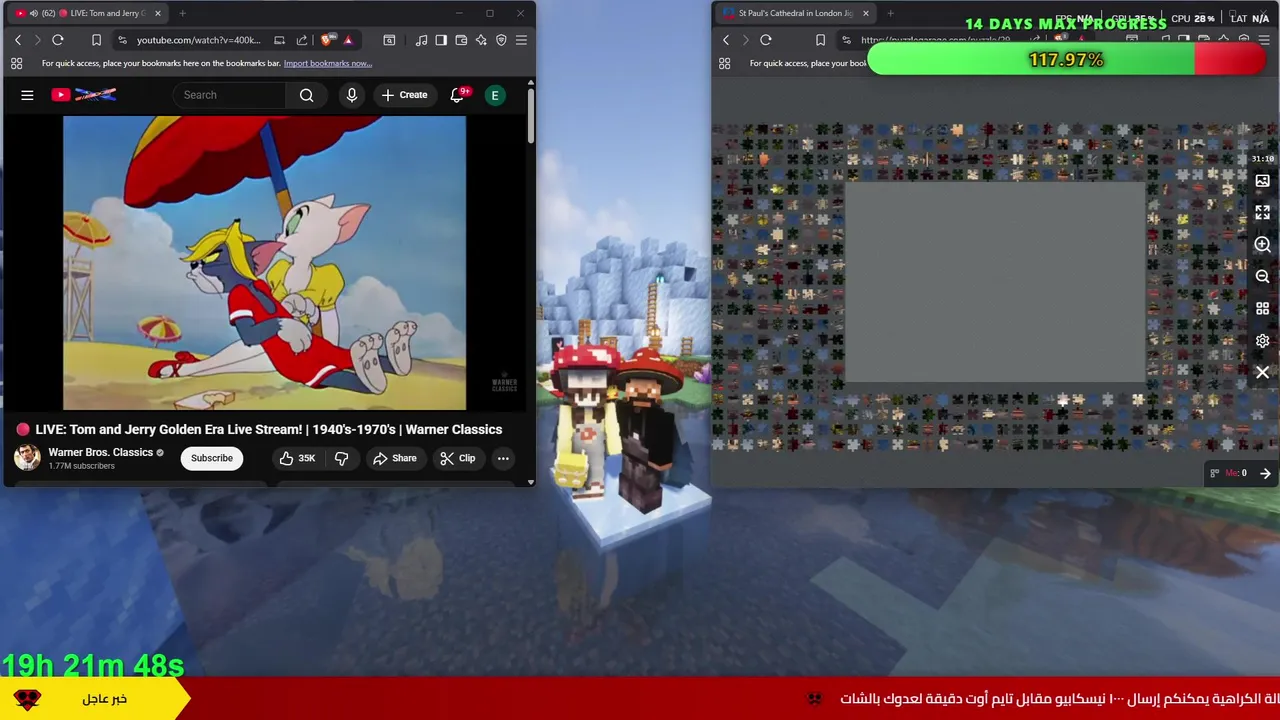
Task: Close the LIVE: Tom and Jerry tab
Action: pyautogui.click(x=157, y=13)
